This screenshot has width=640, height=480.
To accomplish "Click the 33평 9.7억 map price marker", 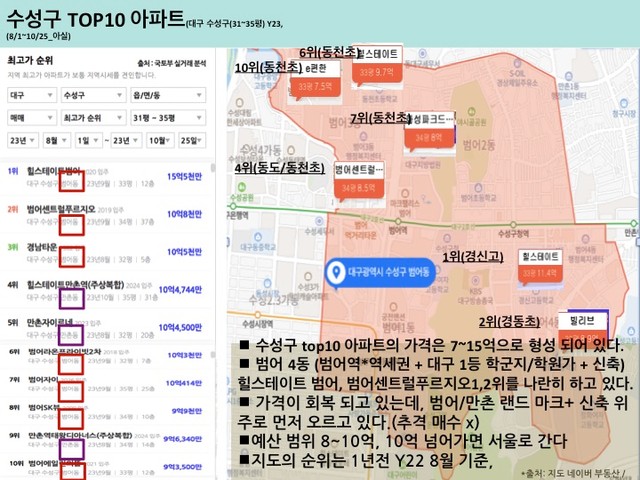I will tap(377, 73).
